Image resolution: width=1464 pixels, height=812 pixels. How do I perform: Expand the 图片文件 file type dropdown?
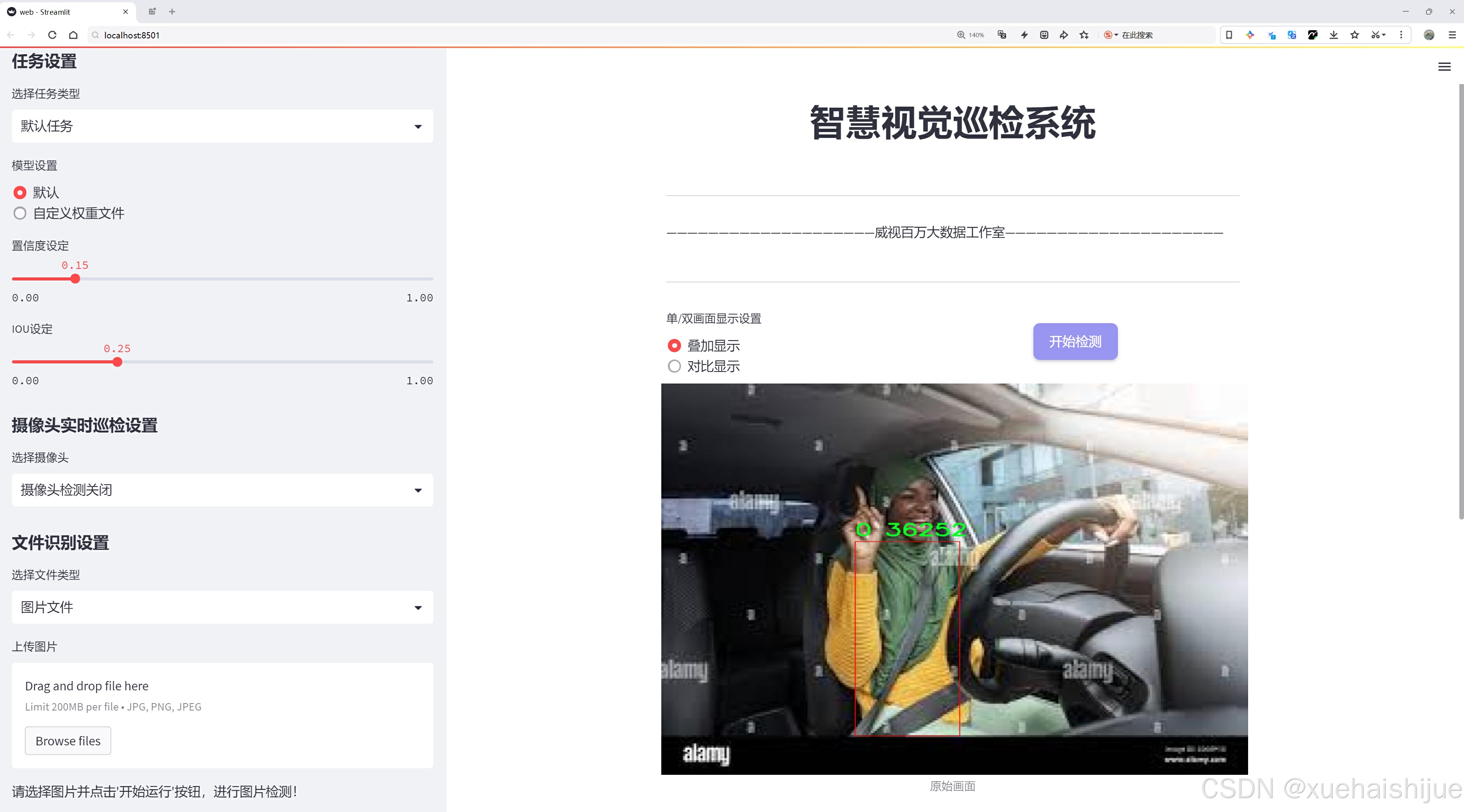(222, 607)
